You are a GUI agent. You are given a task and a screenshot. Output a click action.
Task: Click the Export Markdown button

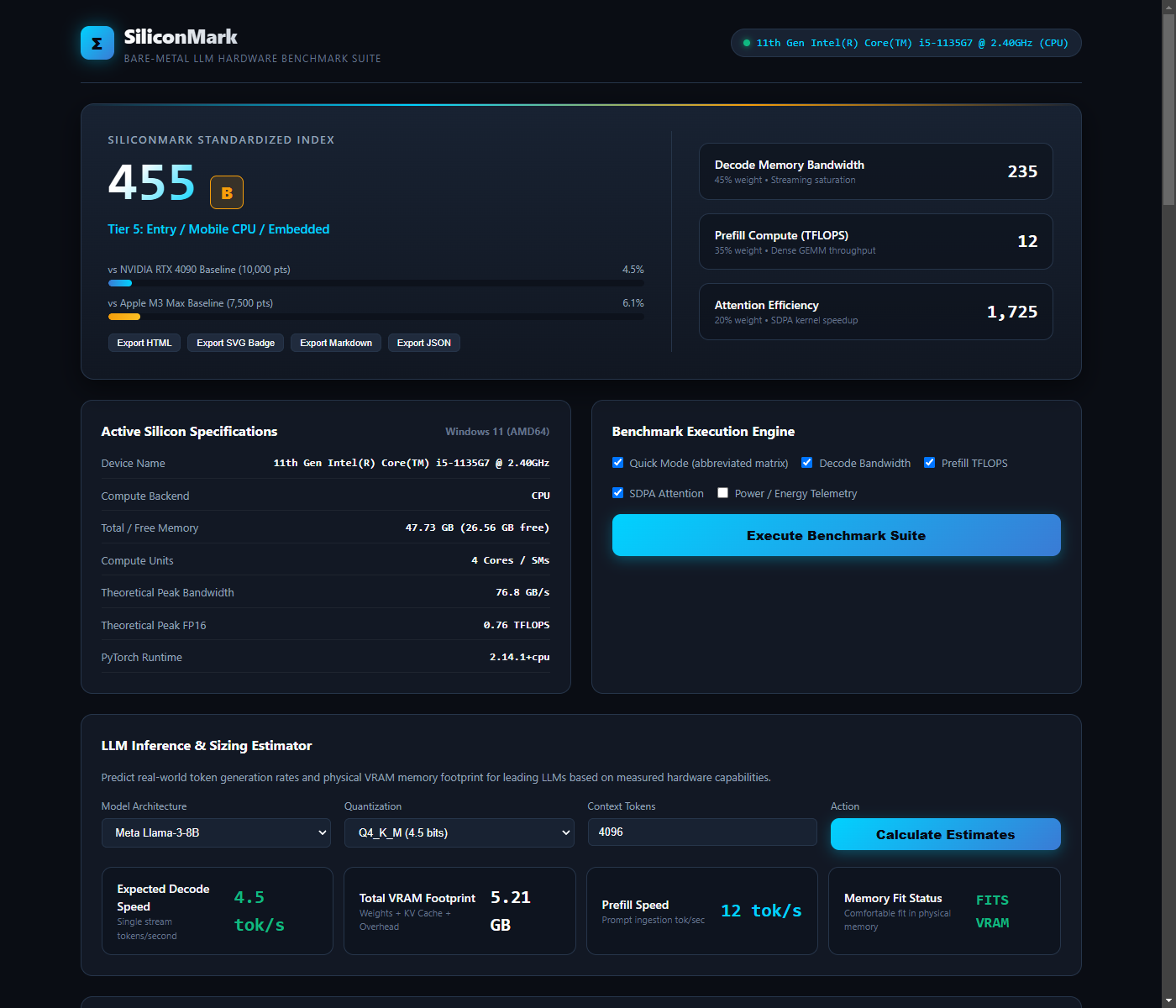336,343
